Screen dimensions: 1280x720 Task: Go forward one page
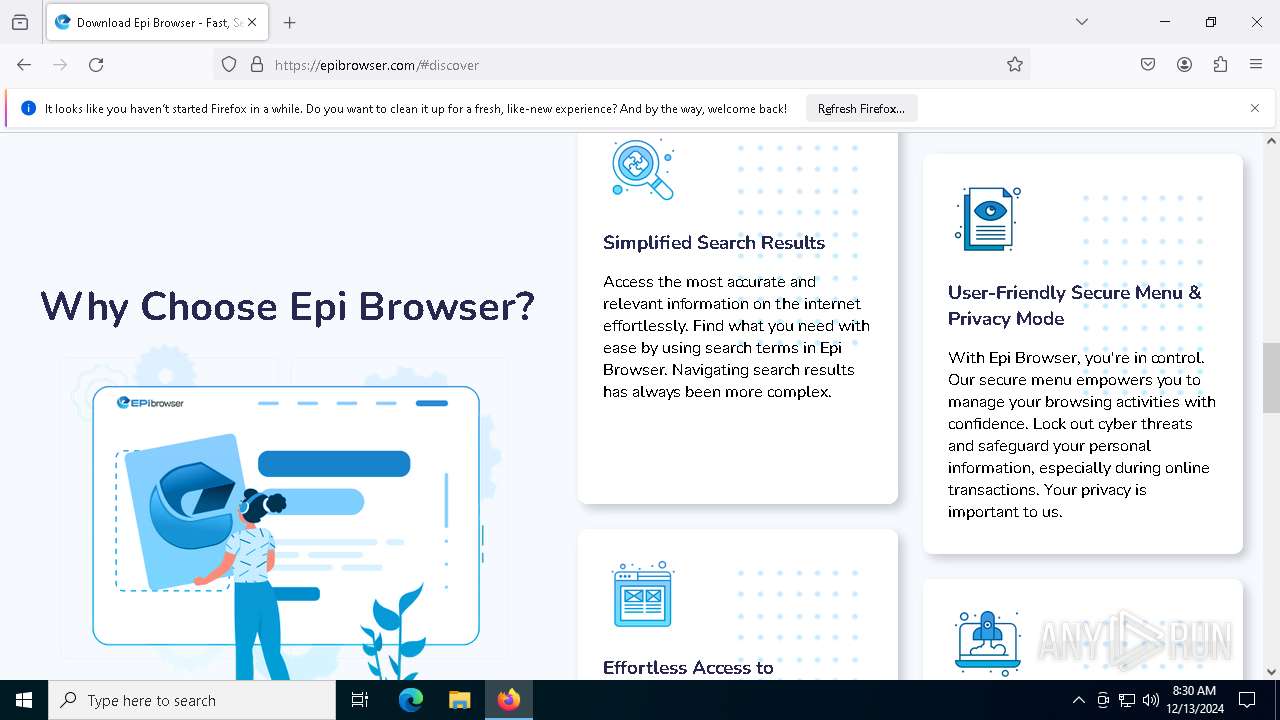(60, 65)
